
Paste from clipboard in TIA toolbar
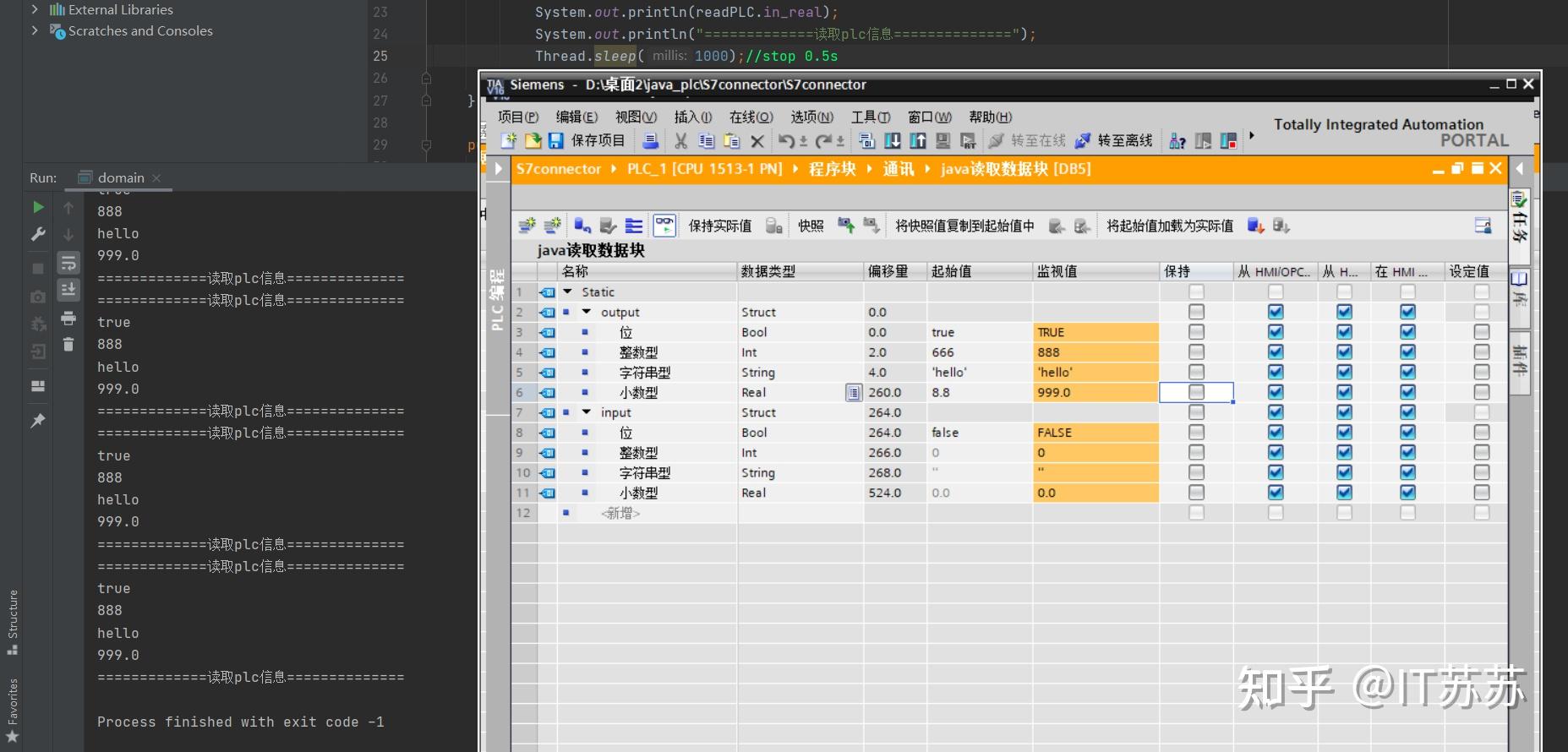[x=732, y=141]
